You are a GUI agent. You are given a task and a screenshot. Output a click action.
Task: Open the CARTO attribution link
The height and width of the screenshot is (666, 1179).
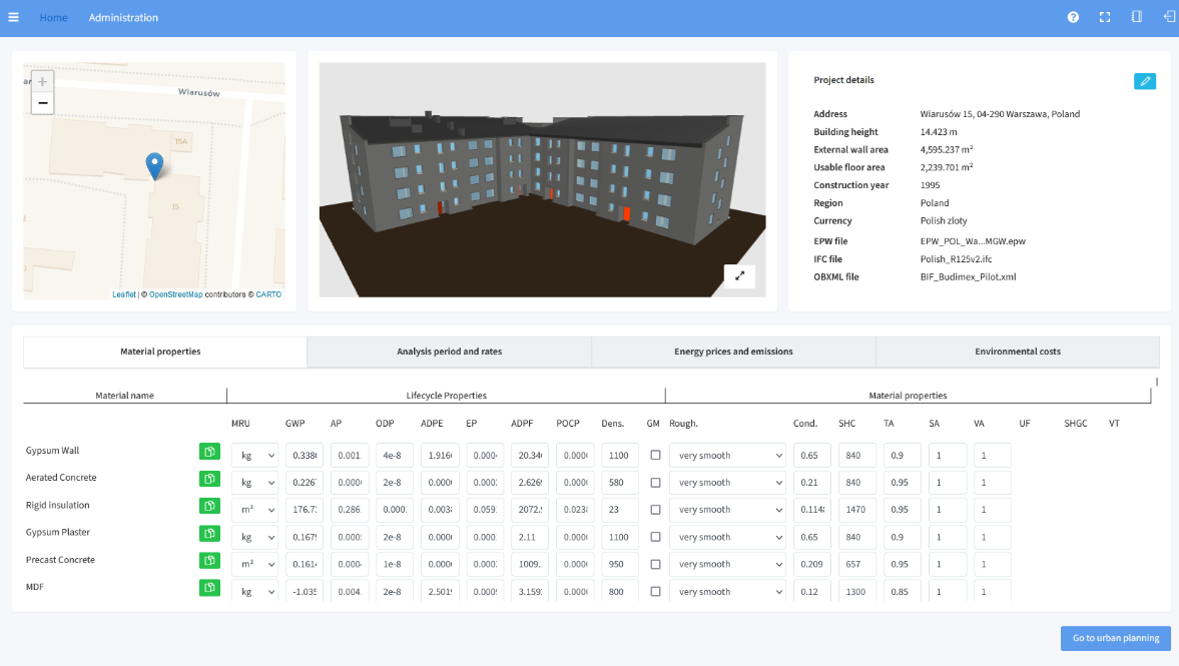pyautogui.click(x=268, y=295)
